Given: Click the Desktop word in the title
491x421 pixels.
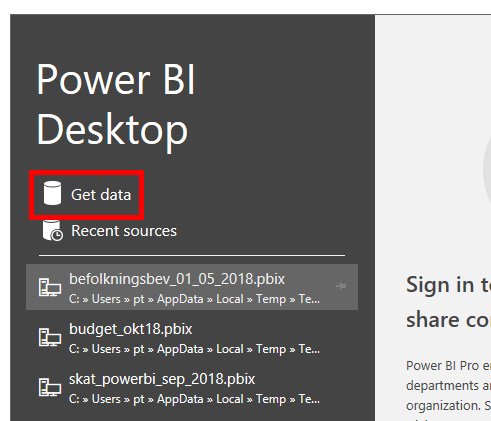Looking at the screenshot, I should click(x=112, y=131).
